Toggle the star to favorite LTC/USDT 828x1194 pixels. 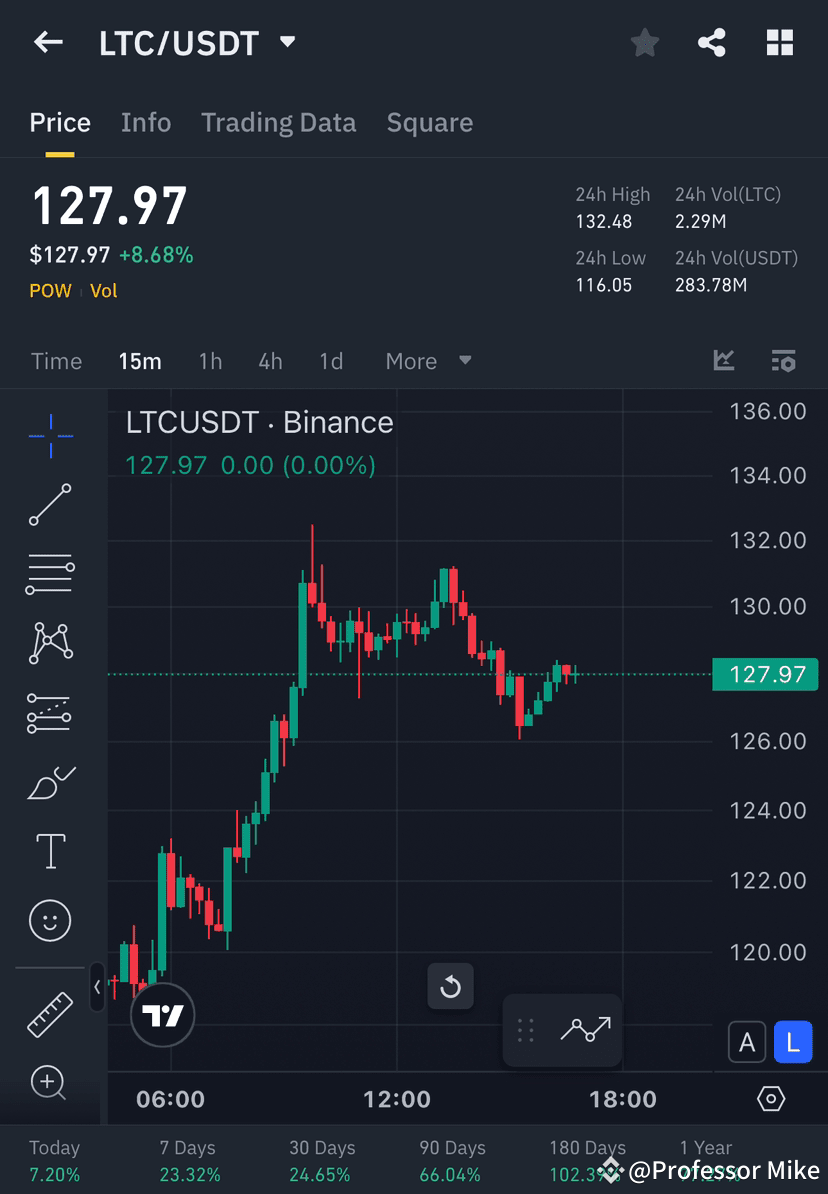click(x=644, y=42)
